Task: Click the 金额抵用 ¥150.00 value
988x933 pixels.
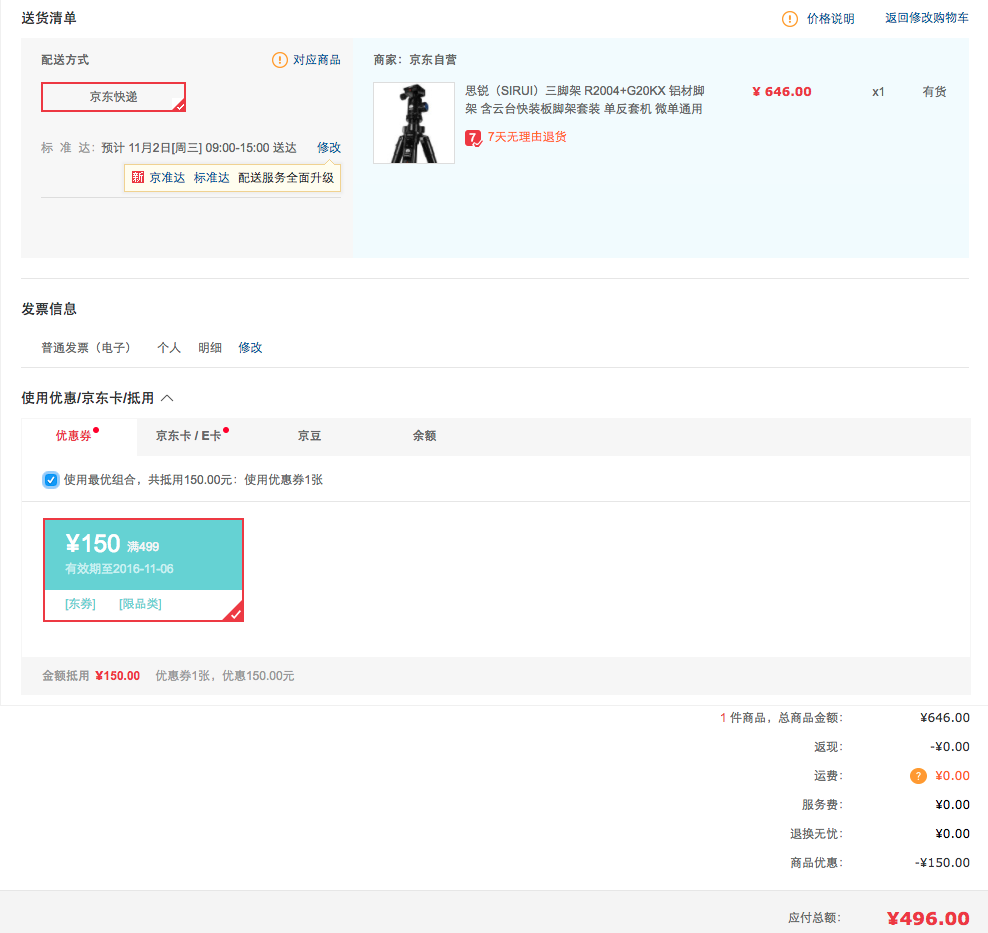Action: pos(118,676)
